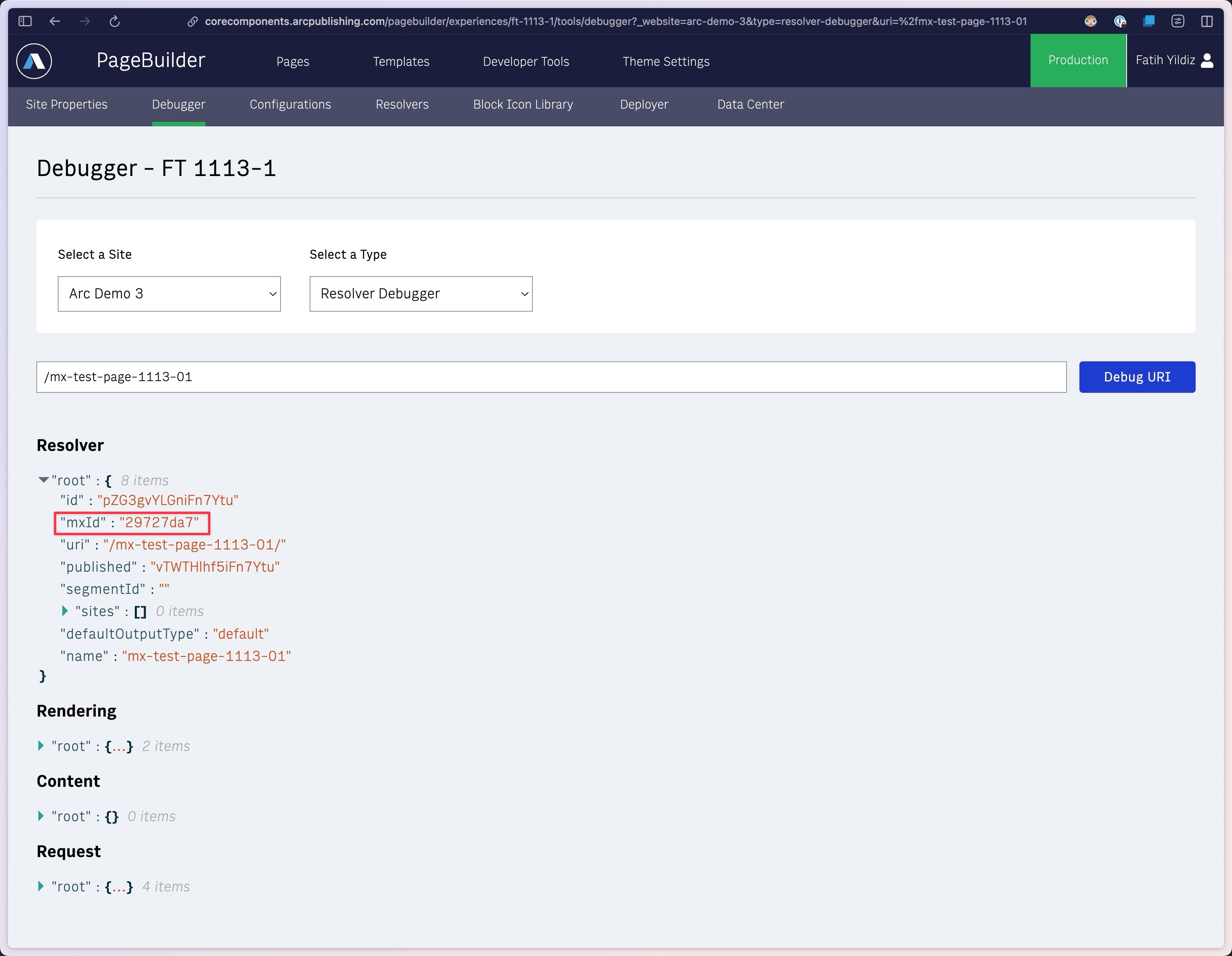Viewport: 1232px width, 956px height.
Task: Click the Developer Tools menu item
Action: (x=526, y=61)
